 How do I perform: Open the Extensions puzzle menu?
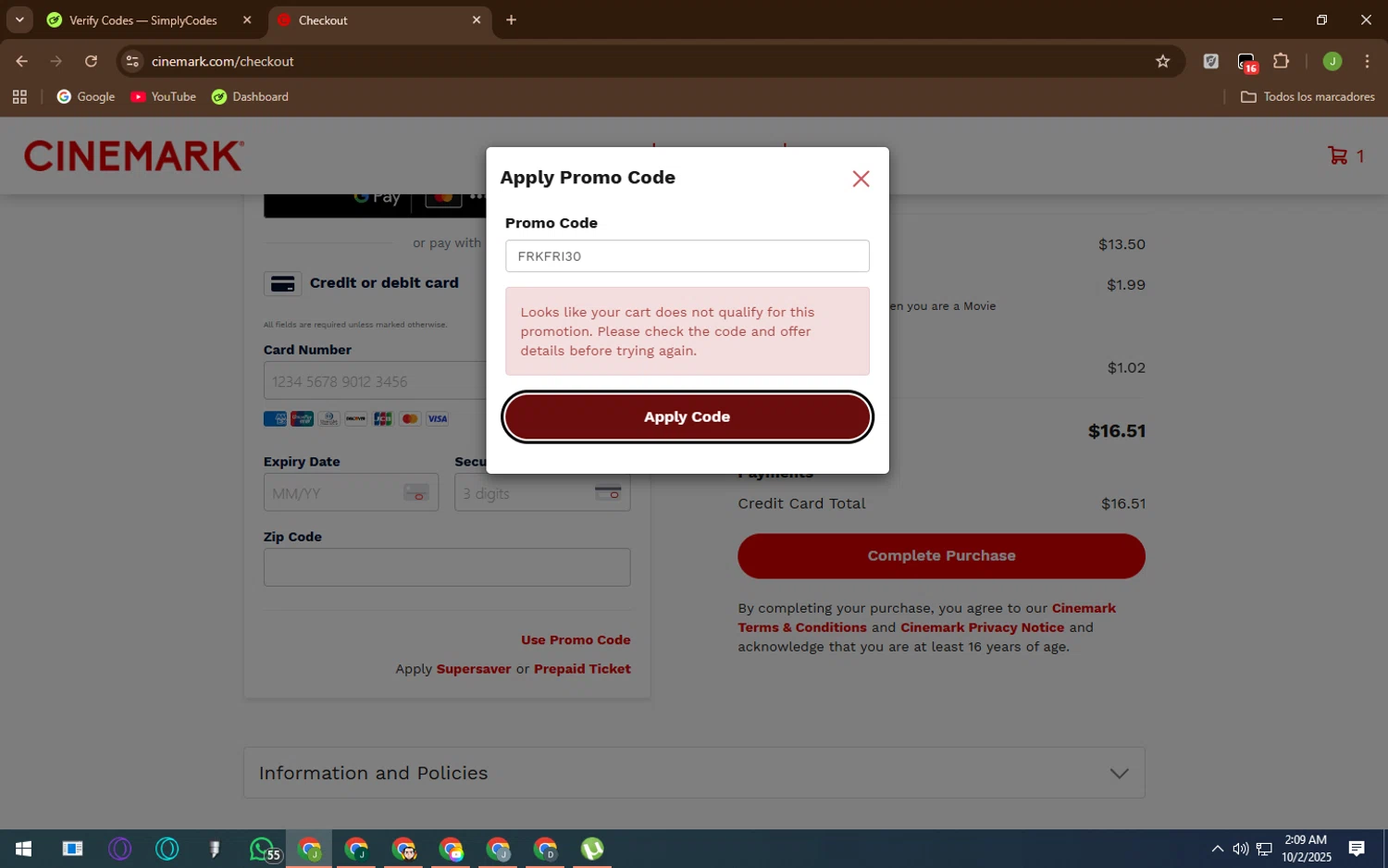1282,61
